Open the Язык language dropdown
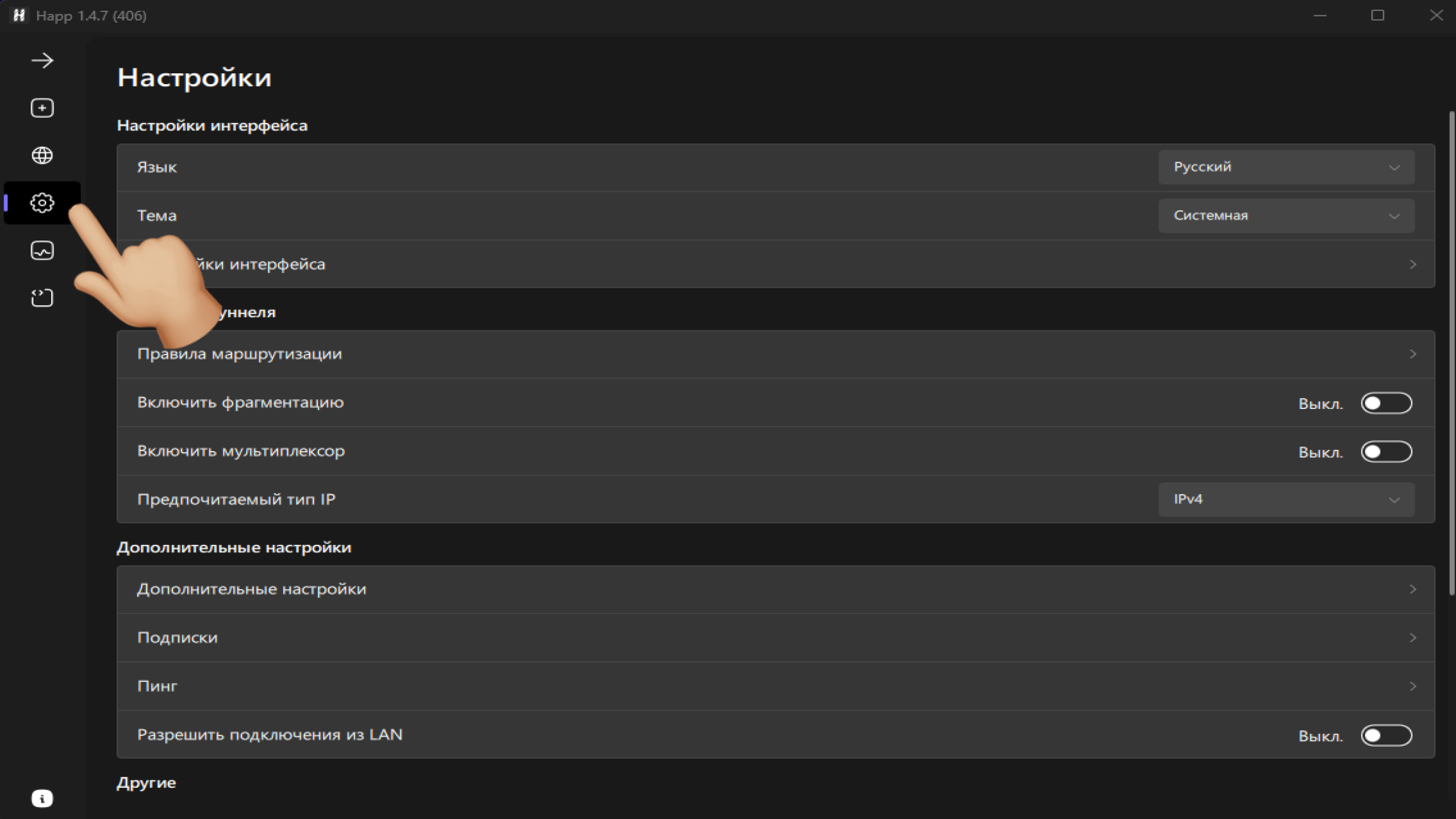The image size is (1456, 819). click(1286, 167)
